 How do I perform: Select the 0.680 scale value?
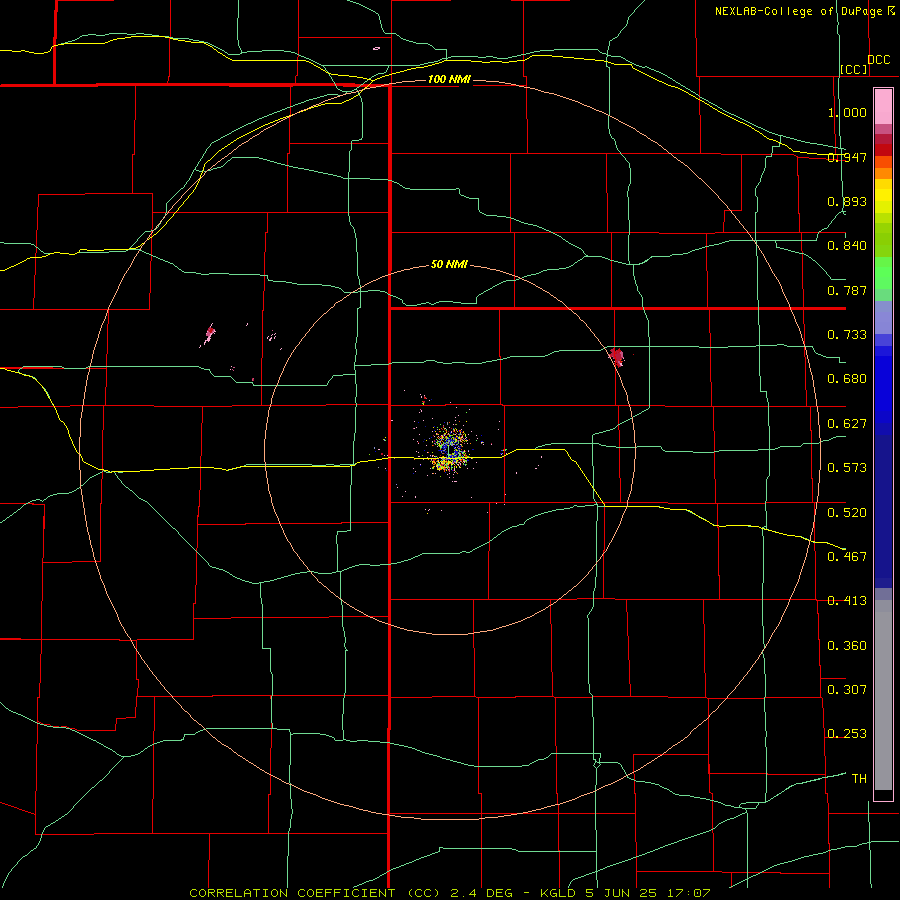pyautogui.click(x=847, y=379)
